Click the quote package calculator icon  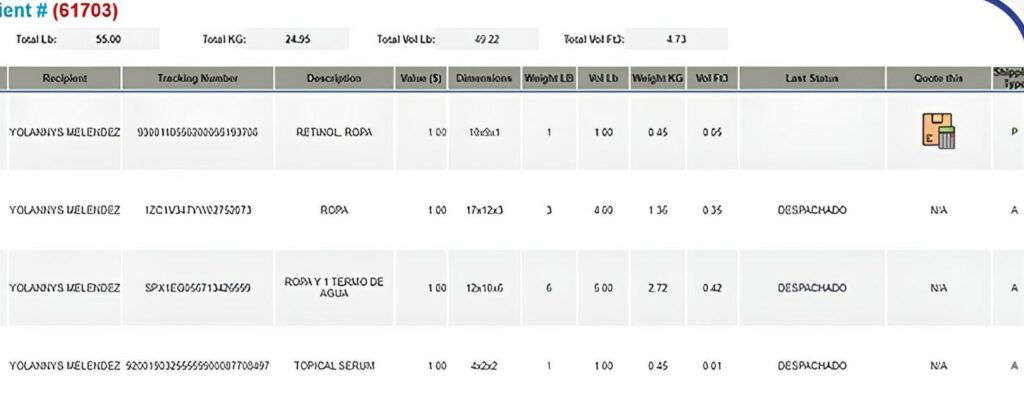point(938,131)
